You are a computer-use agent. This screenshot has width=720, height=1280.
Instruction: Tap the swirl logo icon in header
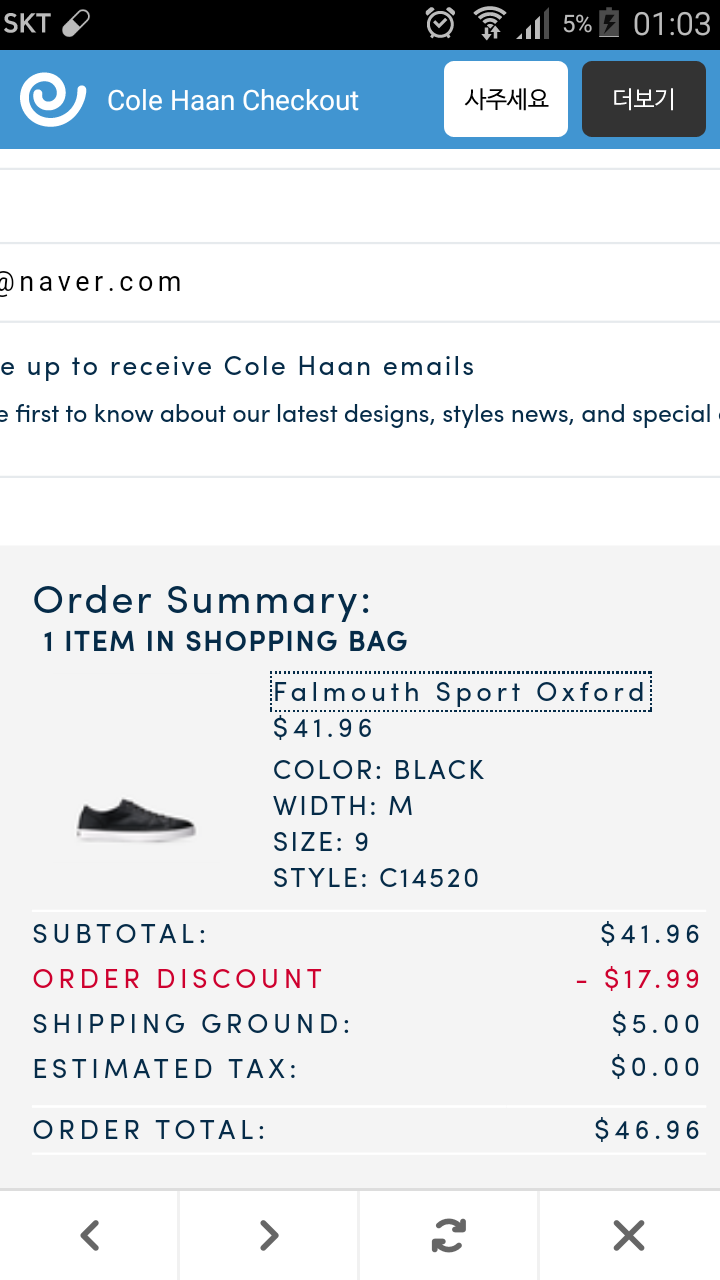(x=53, y=99)
